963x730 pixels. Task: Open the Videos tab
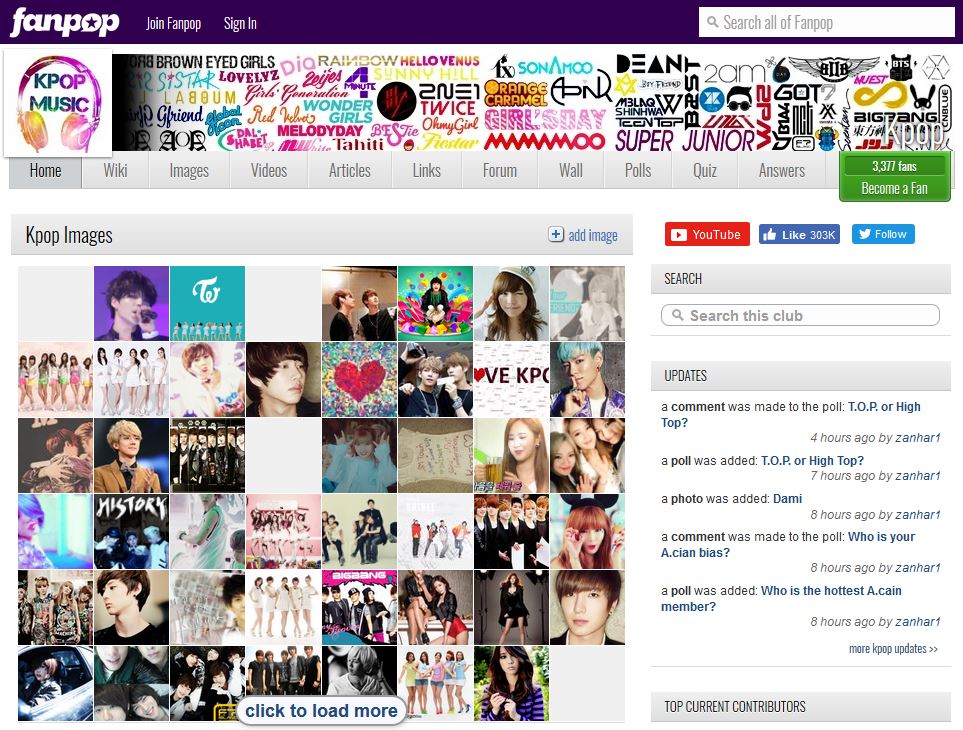point(269,170)
